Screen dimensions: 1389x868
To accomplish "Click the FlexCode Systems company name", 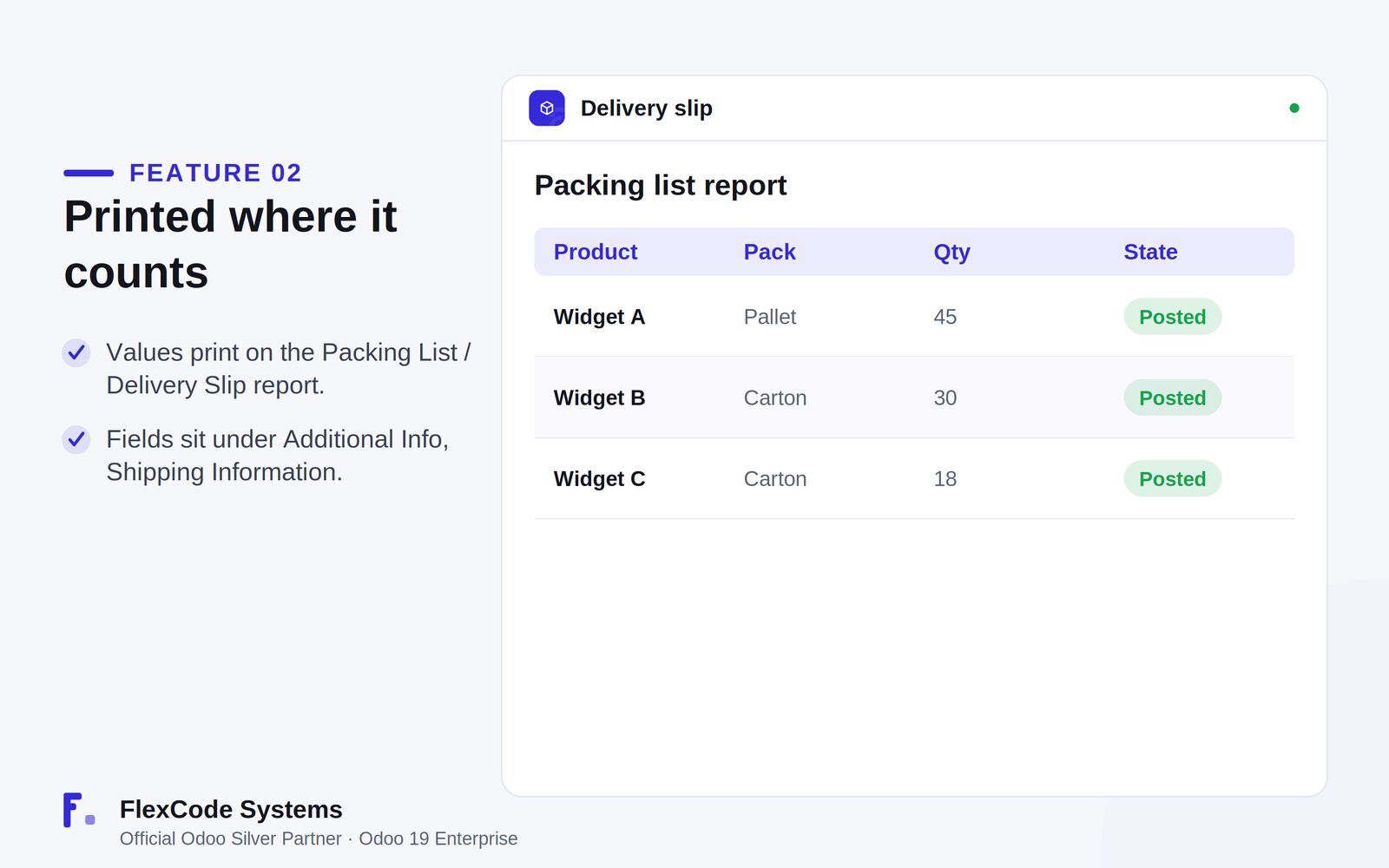I will [231, 809].
